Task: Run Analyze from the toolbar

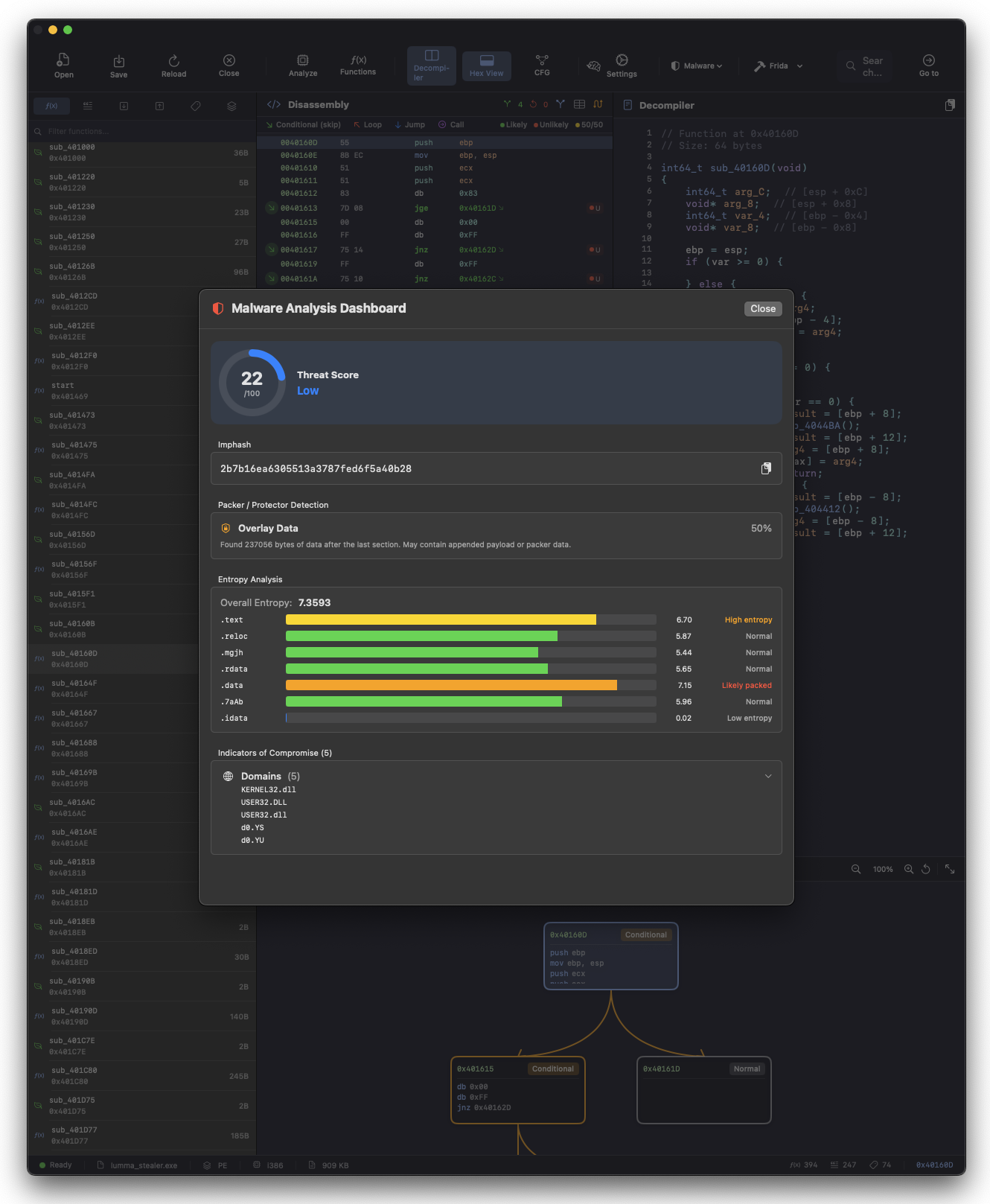Action: click(303, 66)
